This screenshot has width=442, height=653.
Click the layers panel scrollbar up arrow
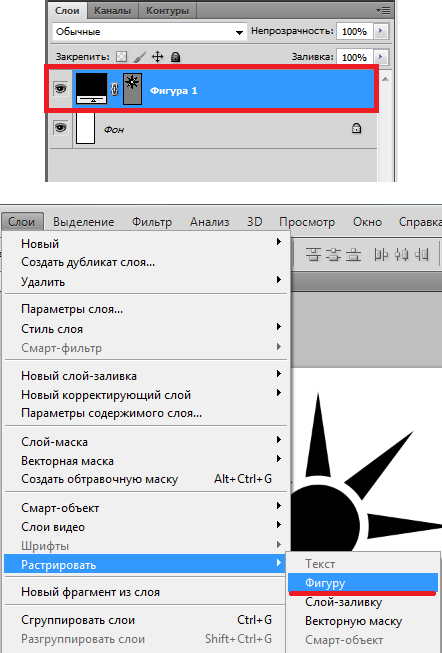[385, 79]
